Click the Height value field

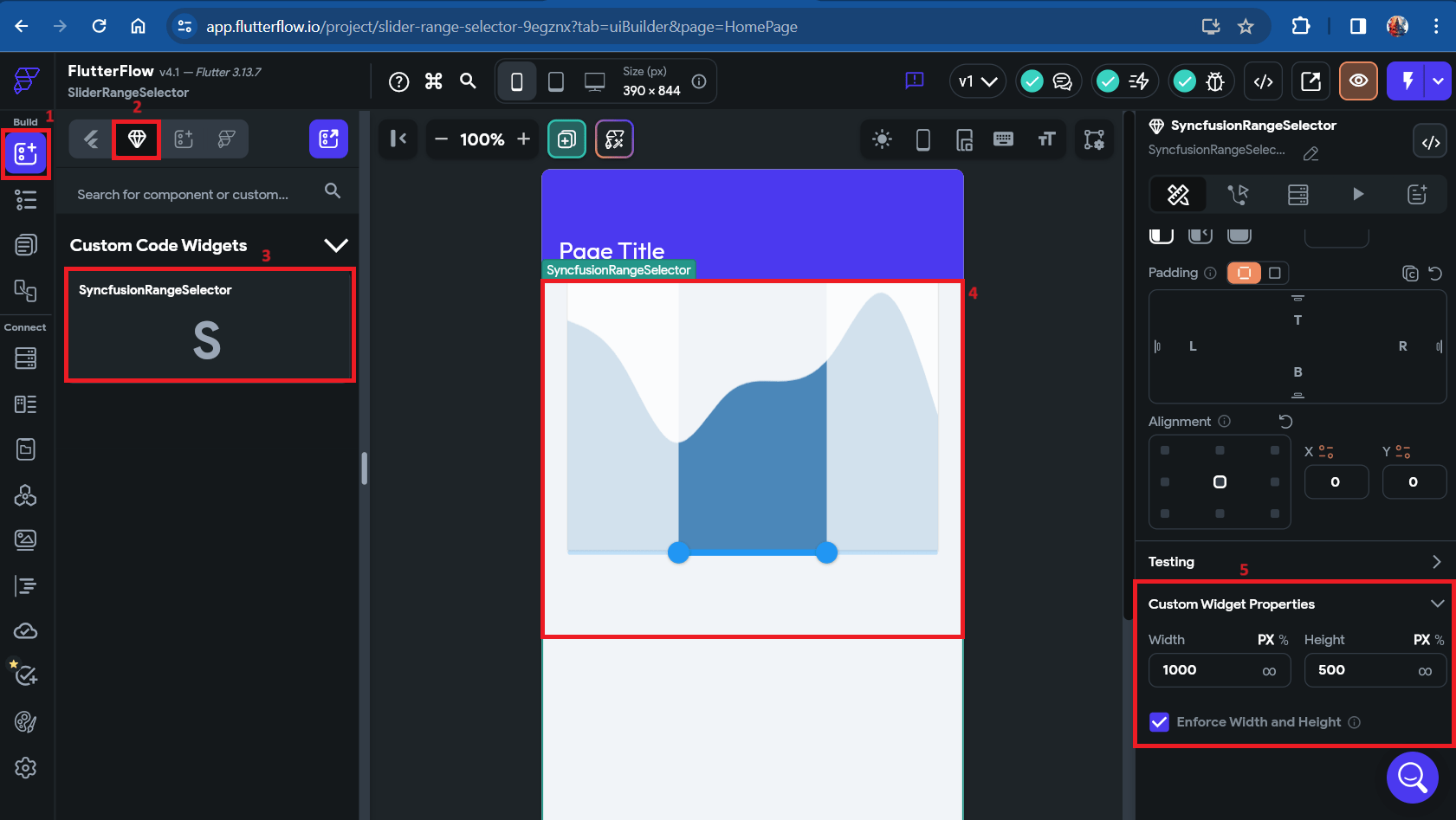click(1375, 670)
